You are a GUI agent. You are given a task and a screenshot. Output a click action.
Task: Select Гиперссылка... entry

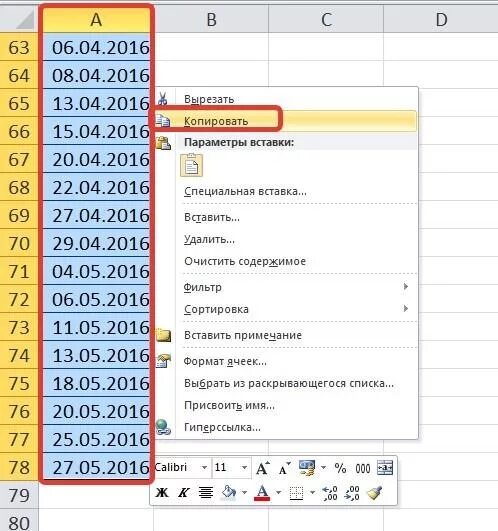pyautogui.click(x=222, y=427)
